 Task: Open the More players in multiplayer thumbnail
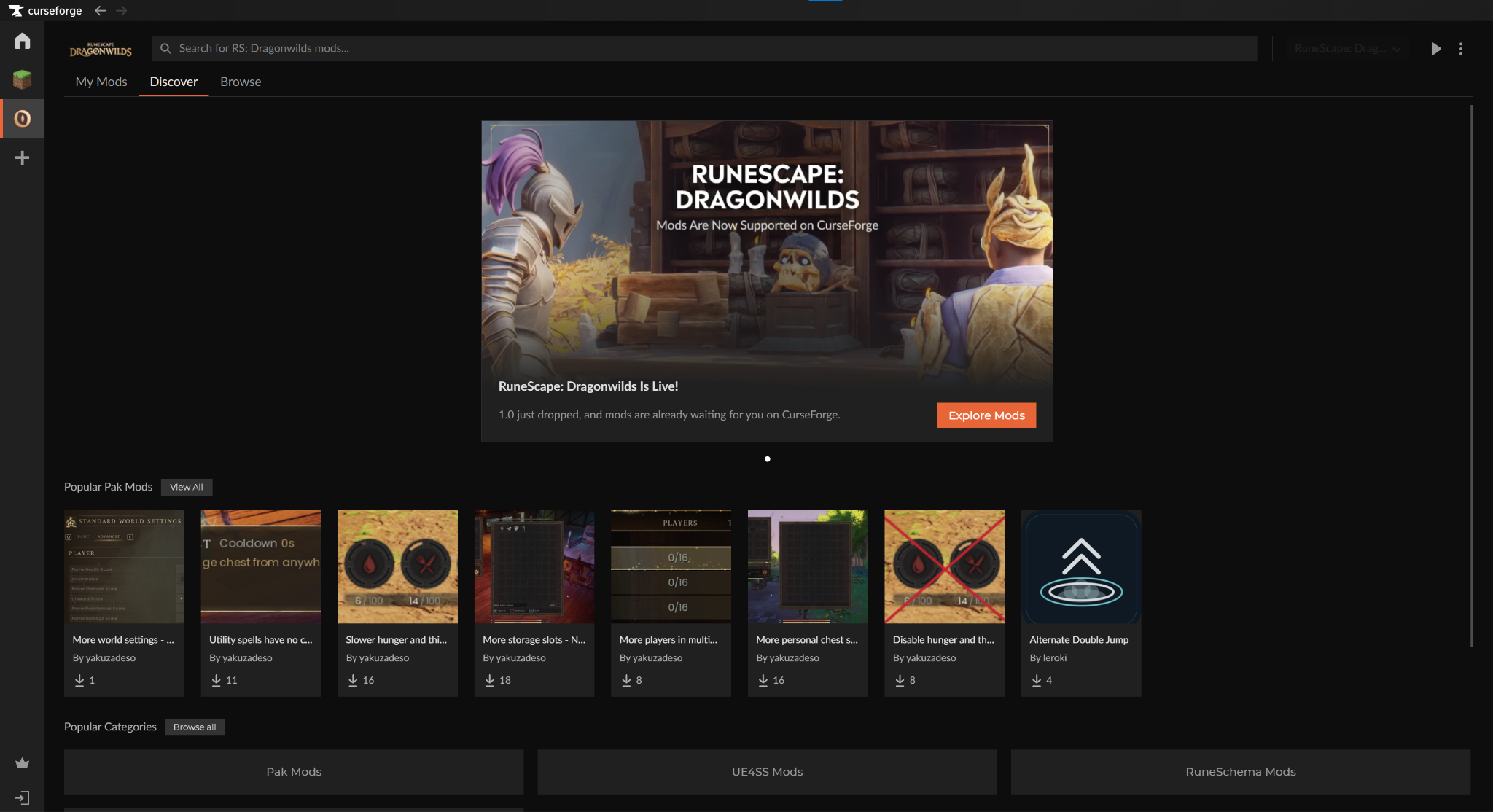[671, 566]
